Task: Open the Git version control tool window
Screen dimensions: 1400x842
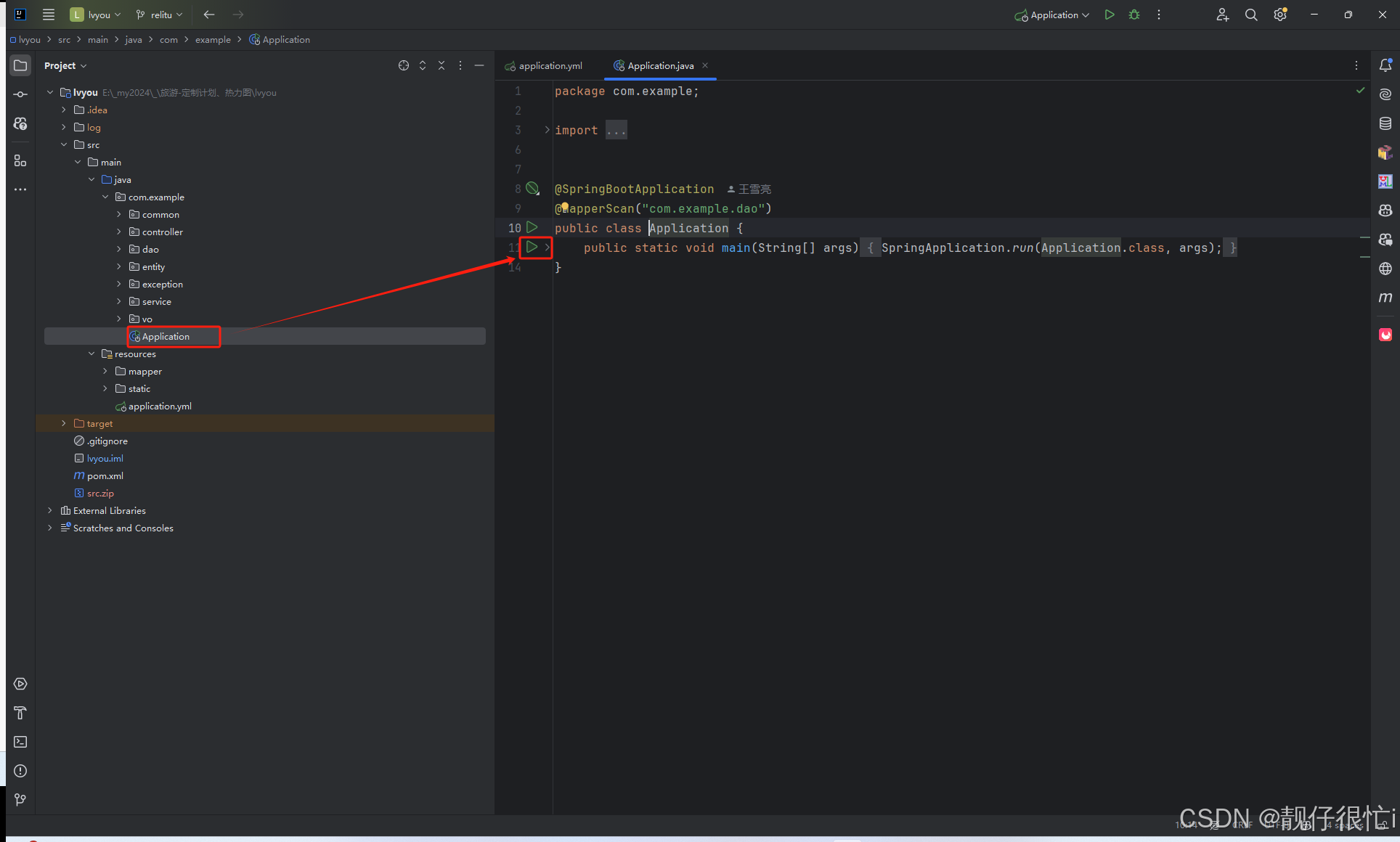Action: pyautogui.click(x=20, y=799)
